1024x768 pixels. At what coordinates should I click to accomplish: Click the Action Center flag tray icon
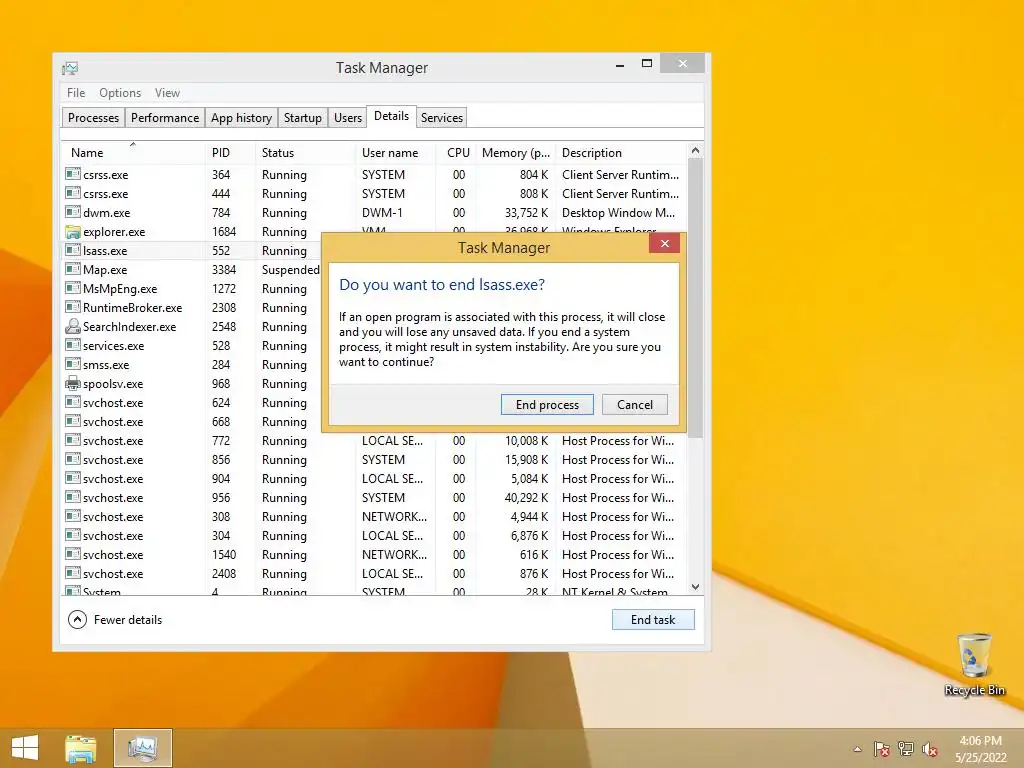881,749
